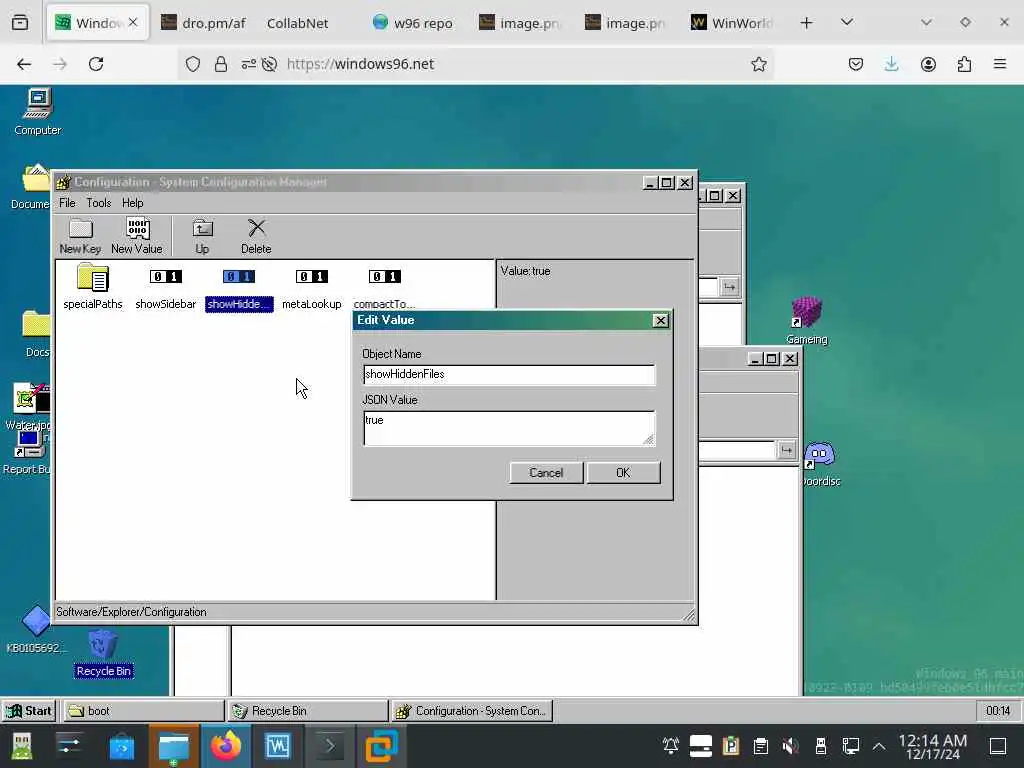Viewport: 1024px width, 768px height.
Task: Open the Gameing desktop shortcut
Action: click(807, 321)
